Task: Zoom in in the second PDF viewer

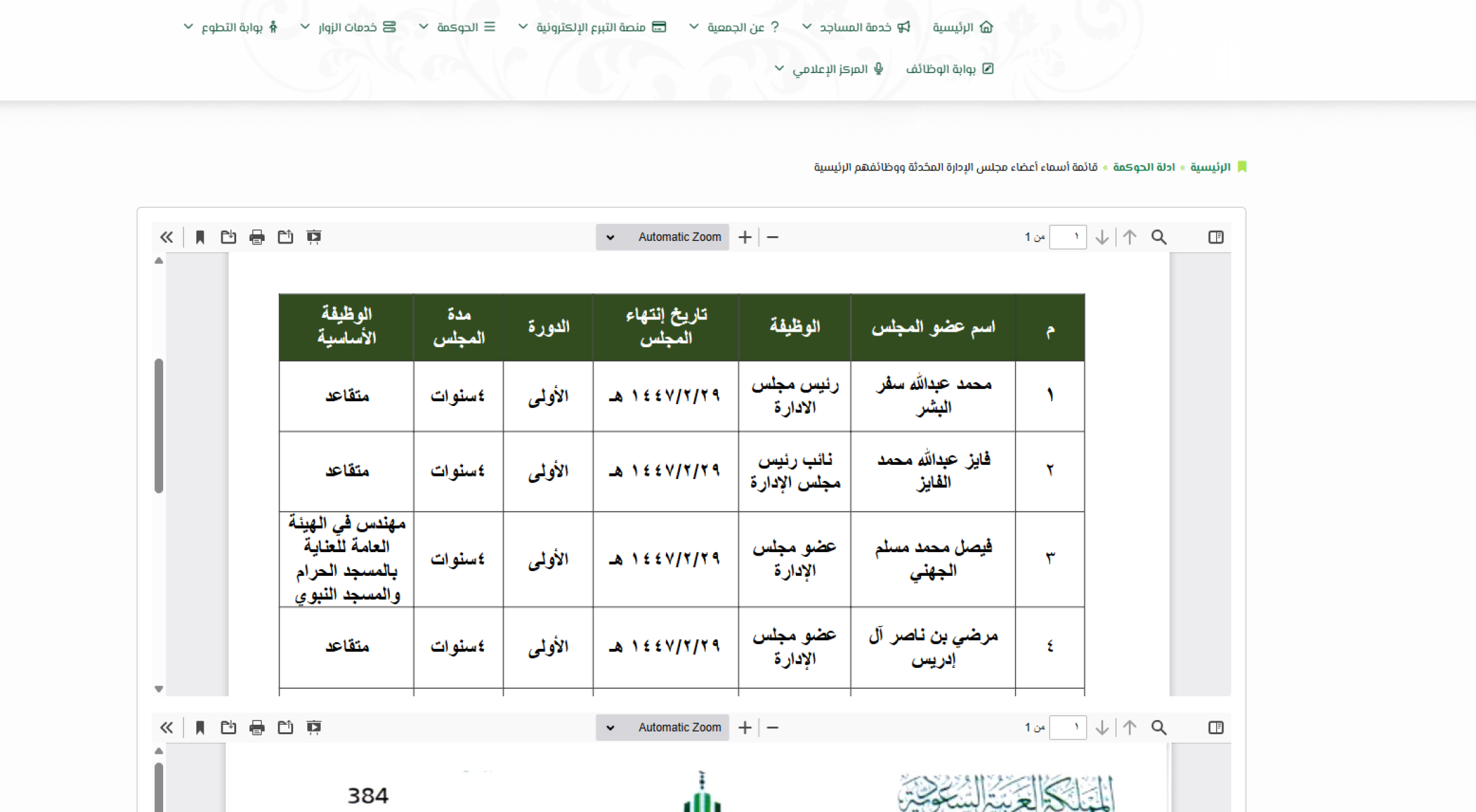Action: click(x=744, y=727)
